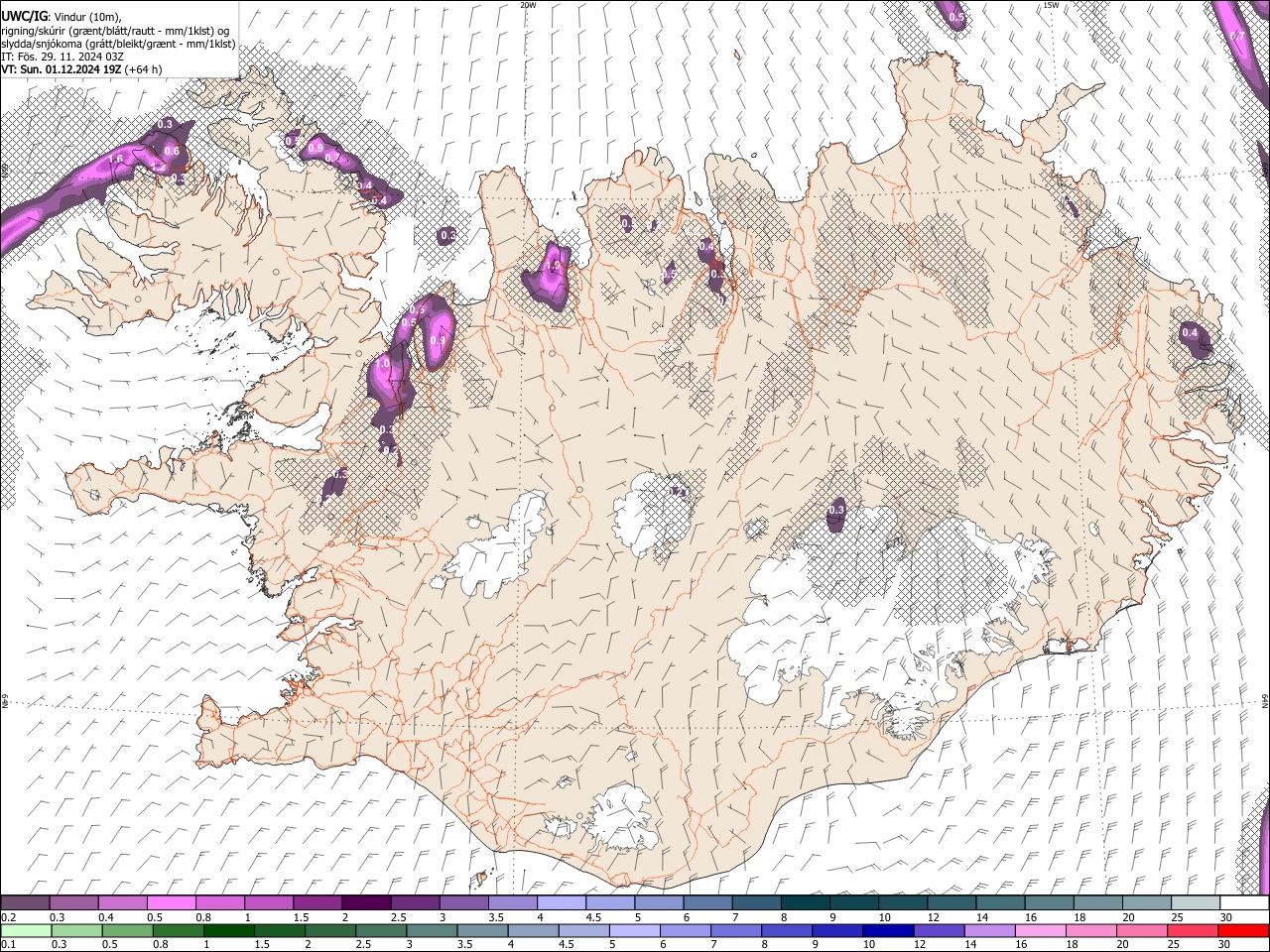This screenshot has height=952, width=1270.
Task: Select the violet swatch at 12 in bottom legend row
Action: 938,930
